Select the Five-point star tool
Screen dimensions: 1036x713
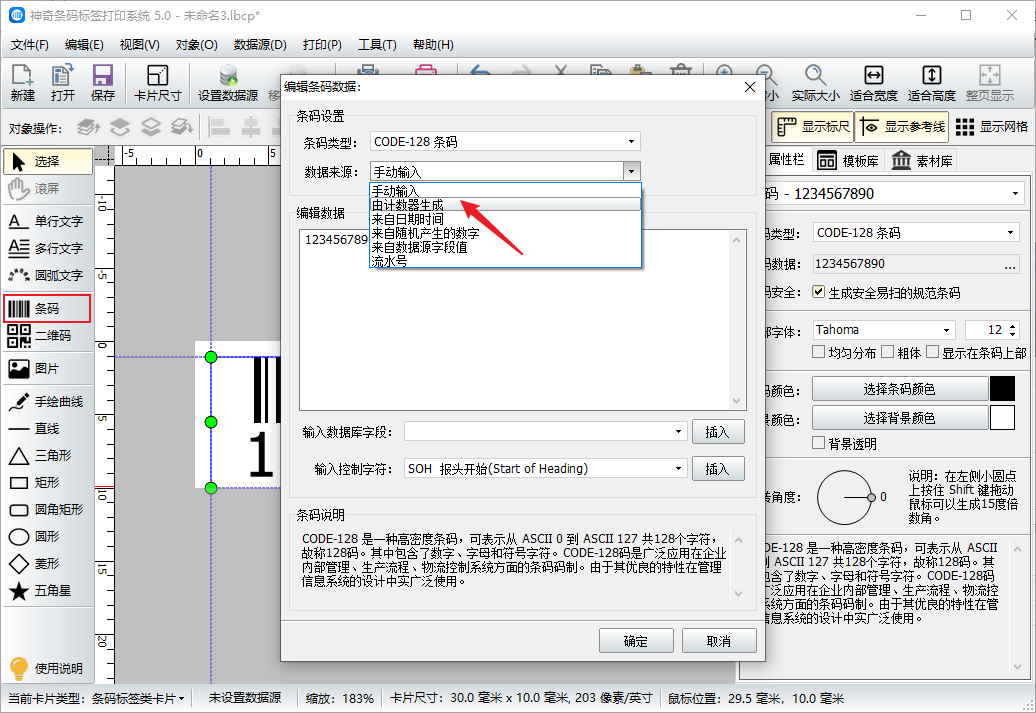tap(48, 591)
